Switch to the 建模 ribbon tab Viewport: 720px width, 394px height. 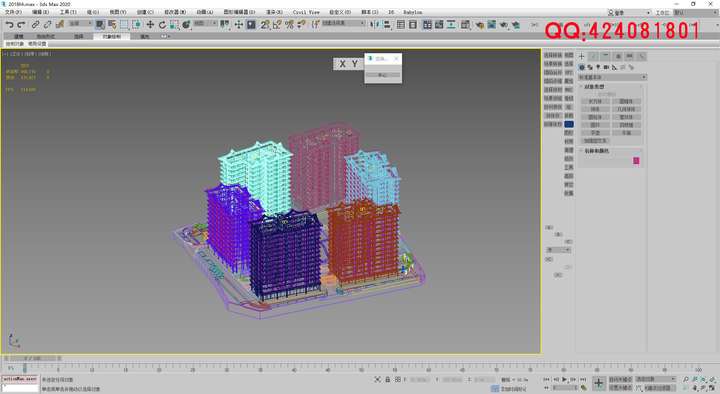[x=18, y=36]
